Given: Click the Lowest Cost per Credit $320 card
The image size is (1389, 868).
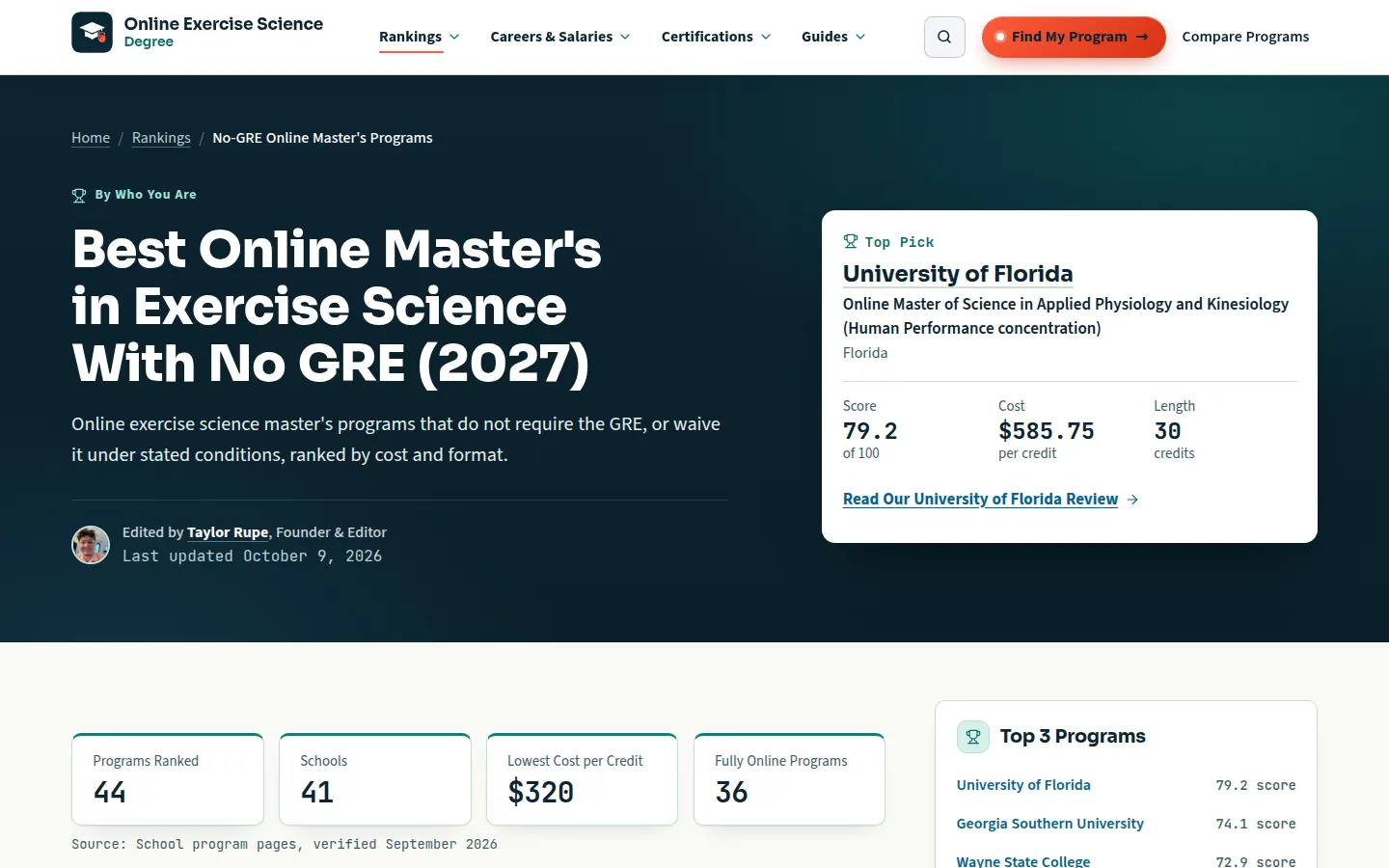Looking at the screenshot, I should [583, 779].
